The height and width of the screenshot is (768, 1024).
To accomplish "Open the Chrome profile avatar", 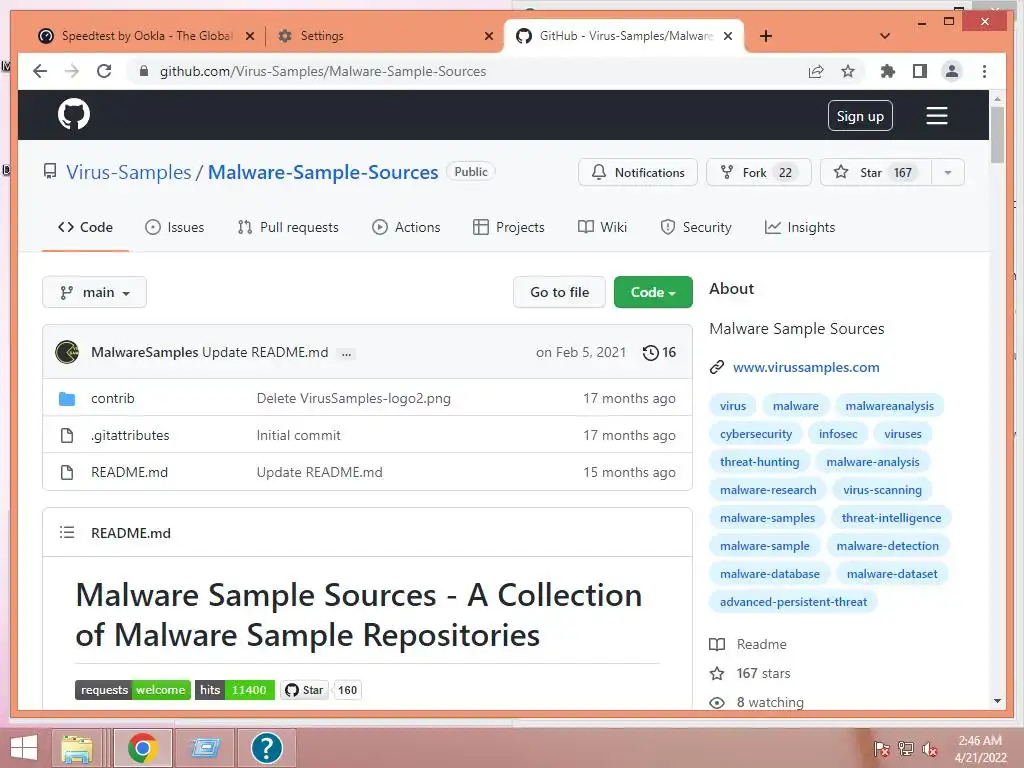I will (952, 71).
